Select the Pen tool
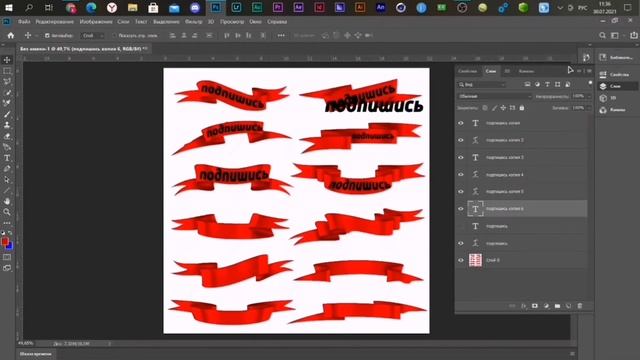Viewport: 640px width, 360px height. (7, 169)
